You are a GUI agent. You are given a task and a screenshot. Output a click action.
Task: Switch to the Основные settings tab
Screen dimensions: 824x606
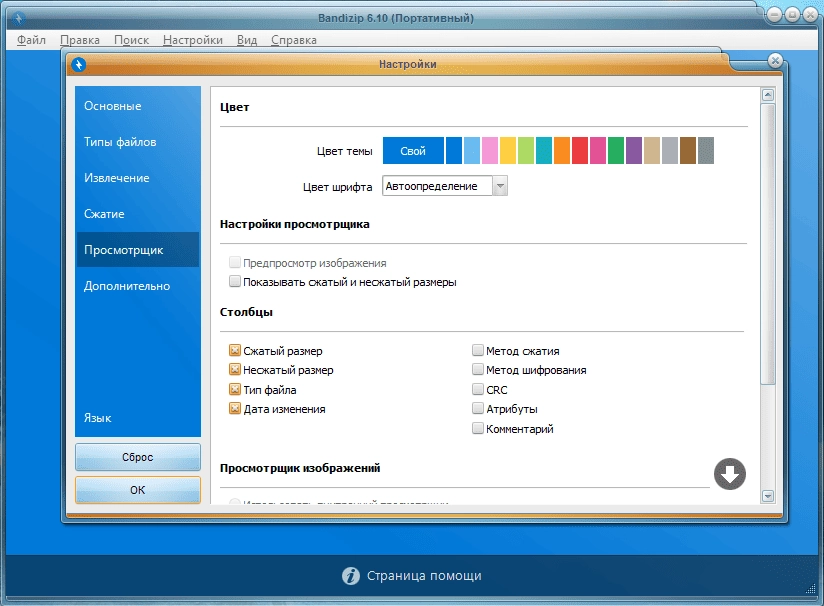(x=138, y=106)
